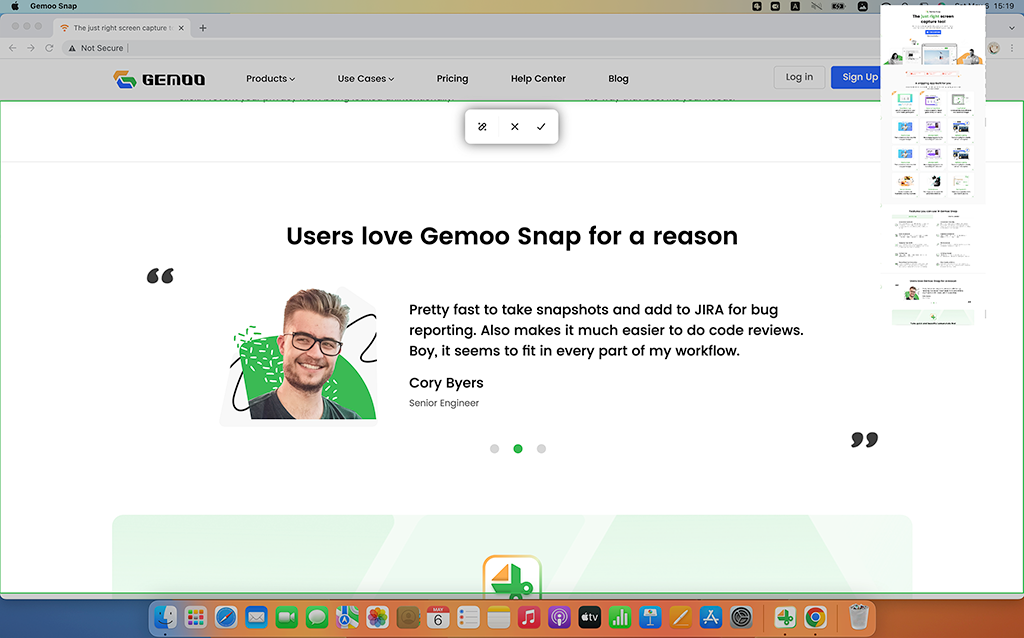Open Numbers from the dock

pyautogui.click(x=620, y=617)
